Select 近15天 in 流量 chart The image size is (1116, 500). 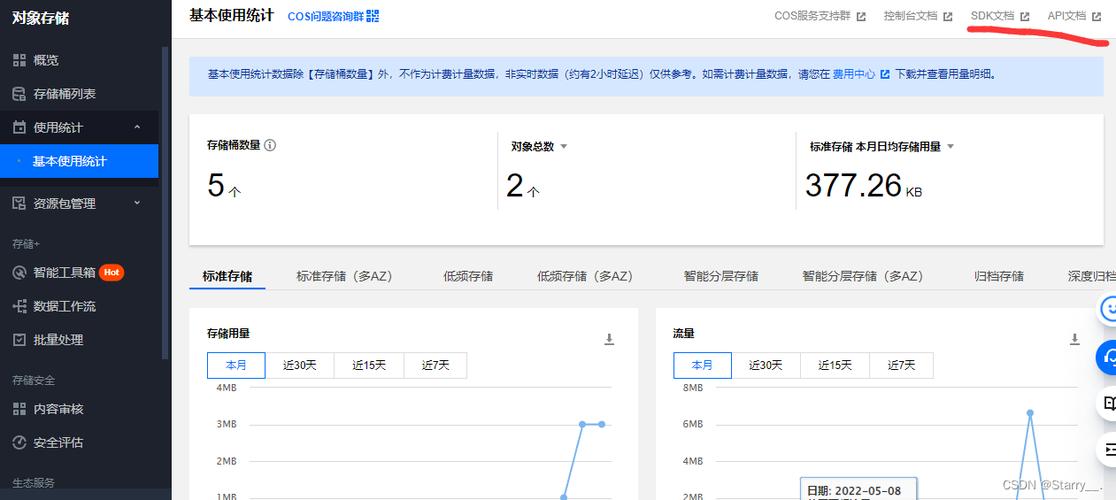click(835, 366)
